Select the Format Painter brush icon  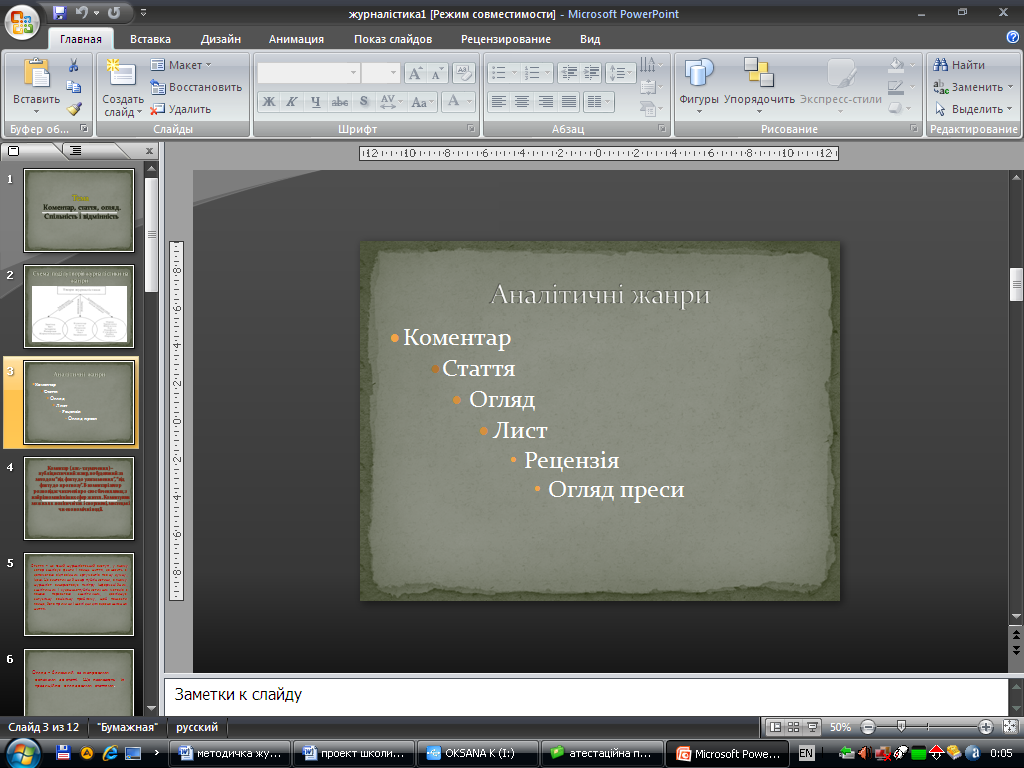(74, 109)
